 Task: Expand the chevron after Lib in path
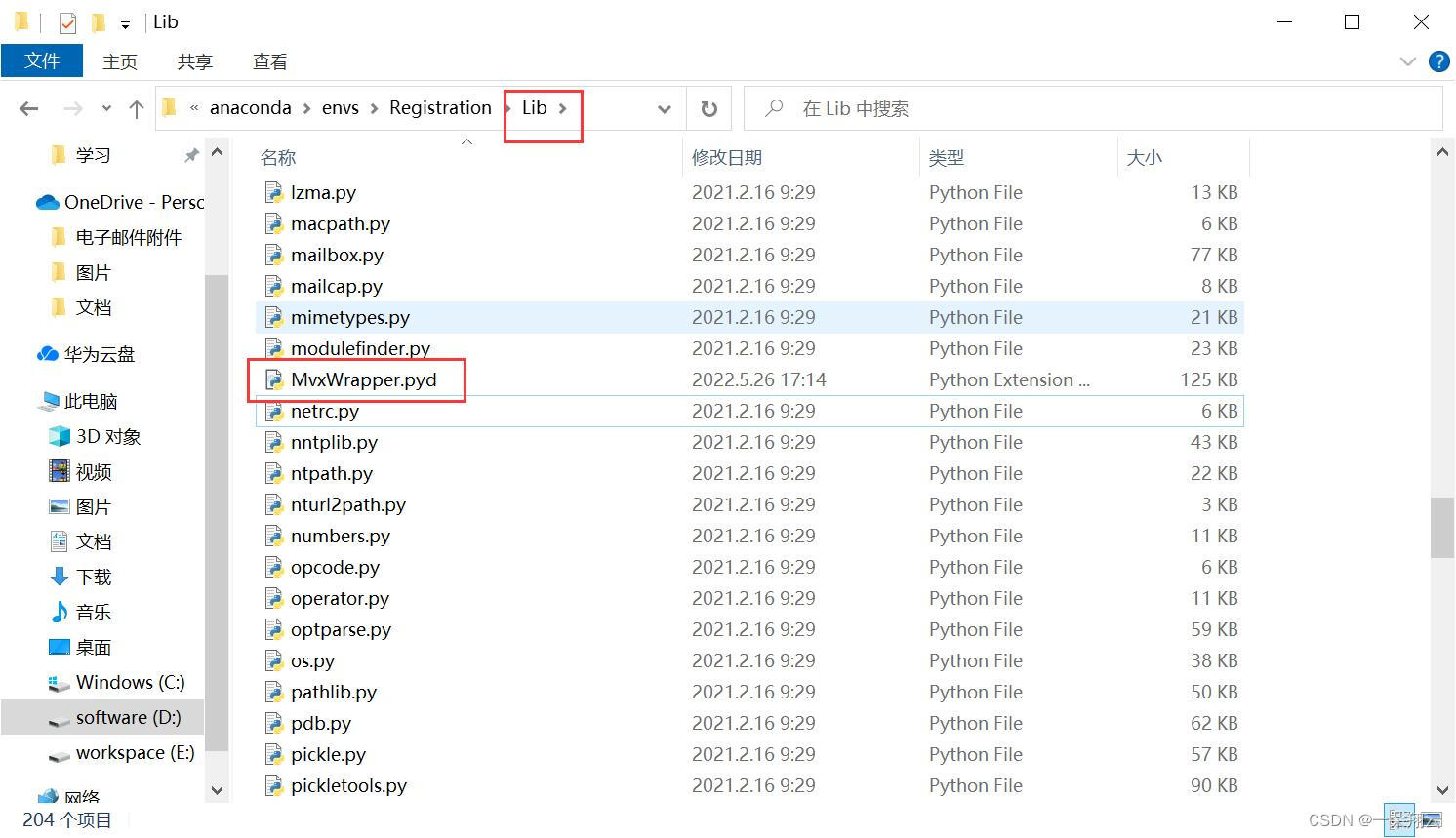click(563, 108)
